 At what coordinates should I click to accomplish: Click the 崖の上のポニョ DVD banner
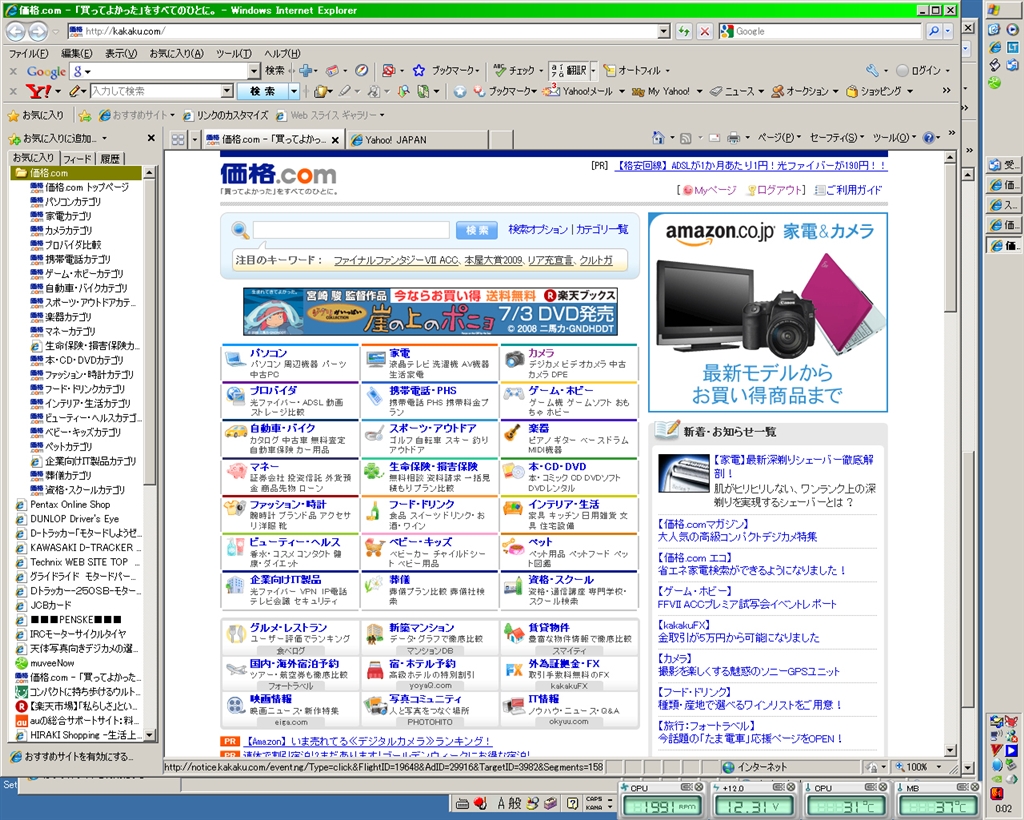pyautogui.click(x=430, y=311)
